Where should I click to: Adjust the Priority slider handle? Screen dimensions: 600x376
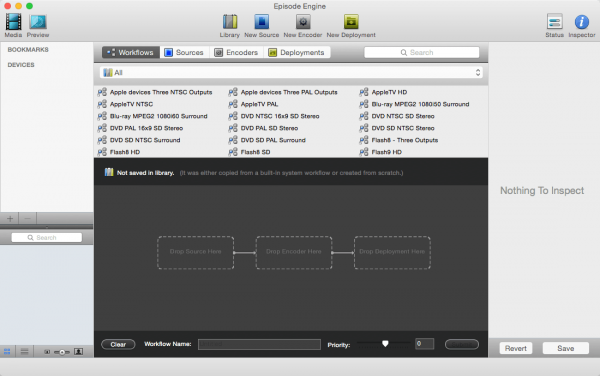click(385, 343)
